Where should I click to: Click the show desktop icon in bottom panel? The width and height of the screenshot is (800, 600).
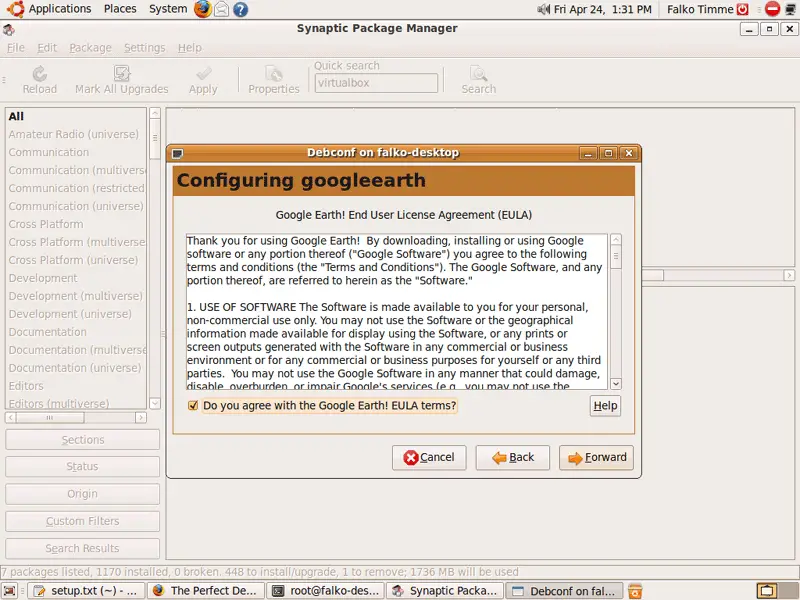(x=10, y=591)
